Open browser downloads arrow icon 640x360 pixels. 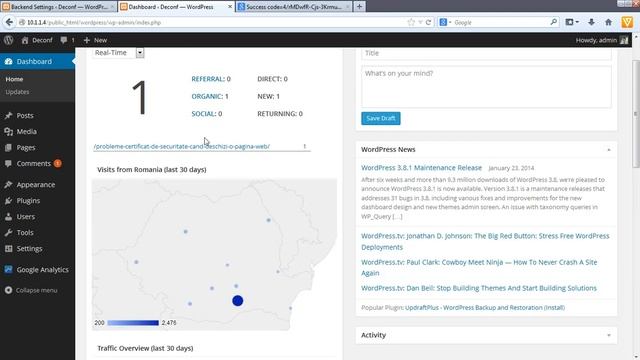coord(591,22)
